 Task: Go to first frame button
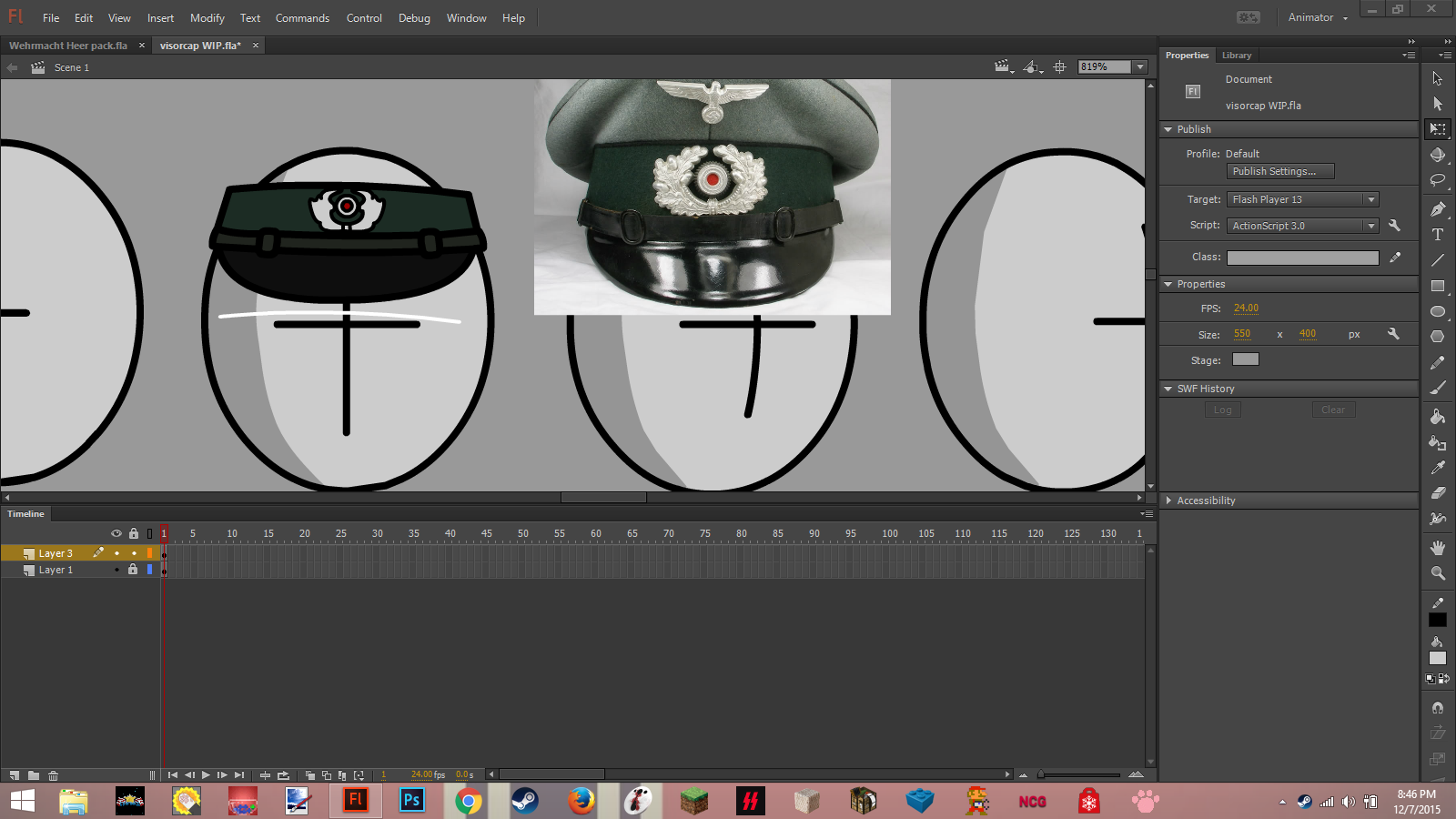[x=173, y=775]
